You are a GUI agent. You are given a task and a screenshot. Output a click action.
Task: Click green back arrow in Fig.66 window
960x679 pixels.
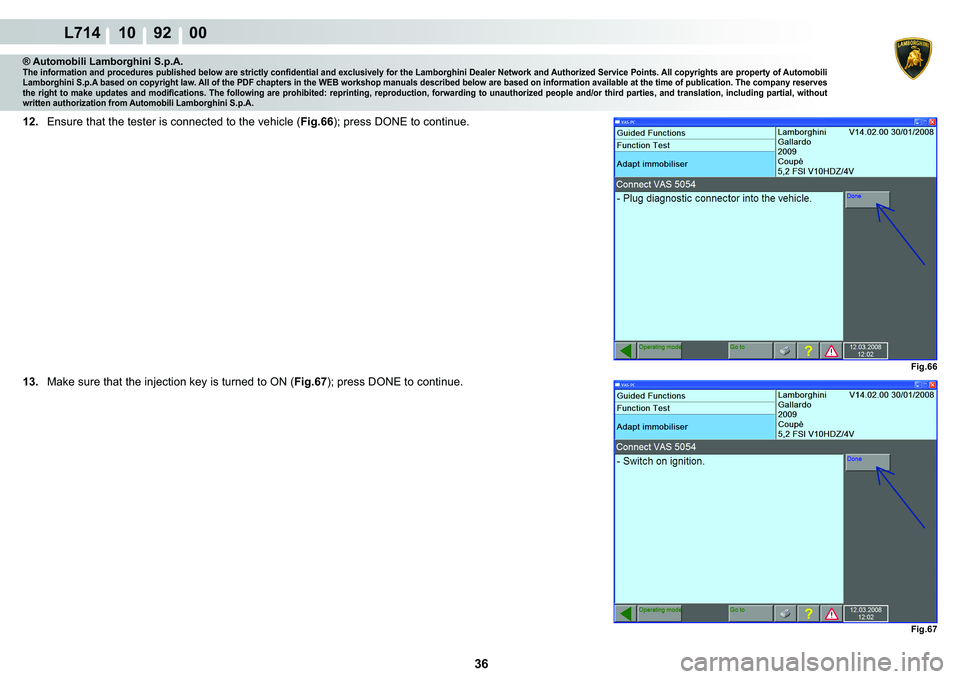pyautogui.click(x=625, y=350)
